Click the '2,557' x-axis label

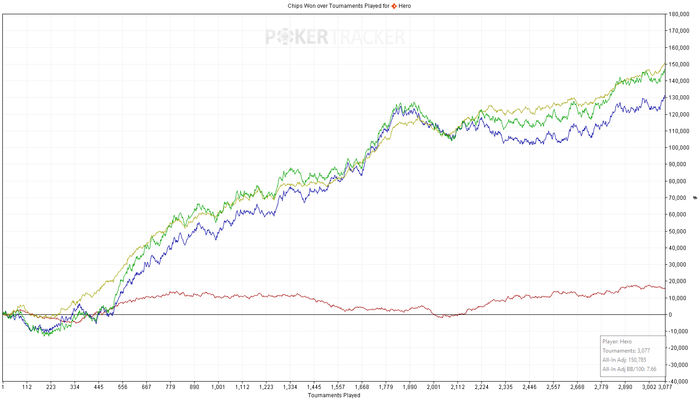coord(553,387)
